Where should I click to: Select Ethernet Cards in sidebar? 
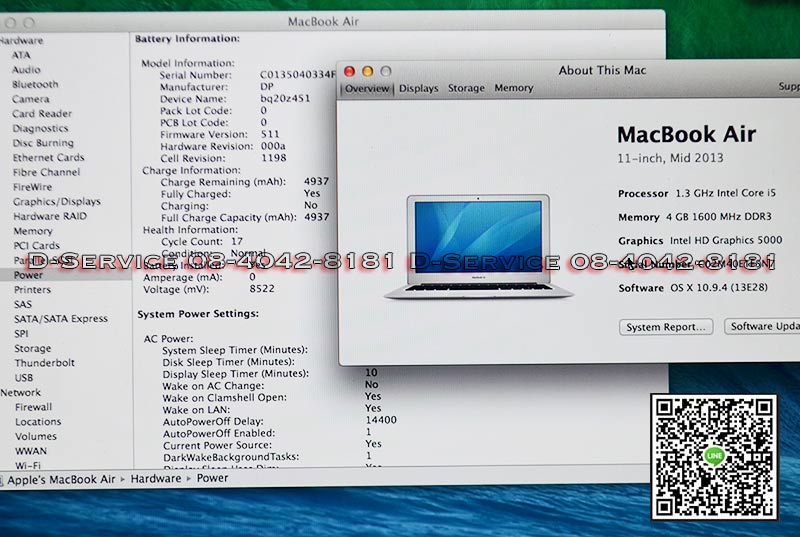tap(48, 158)
